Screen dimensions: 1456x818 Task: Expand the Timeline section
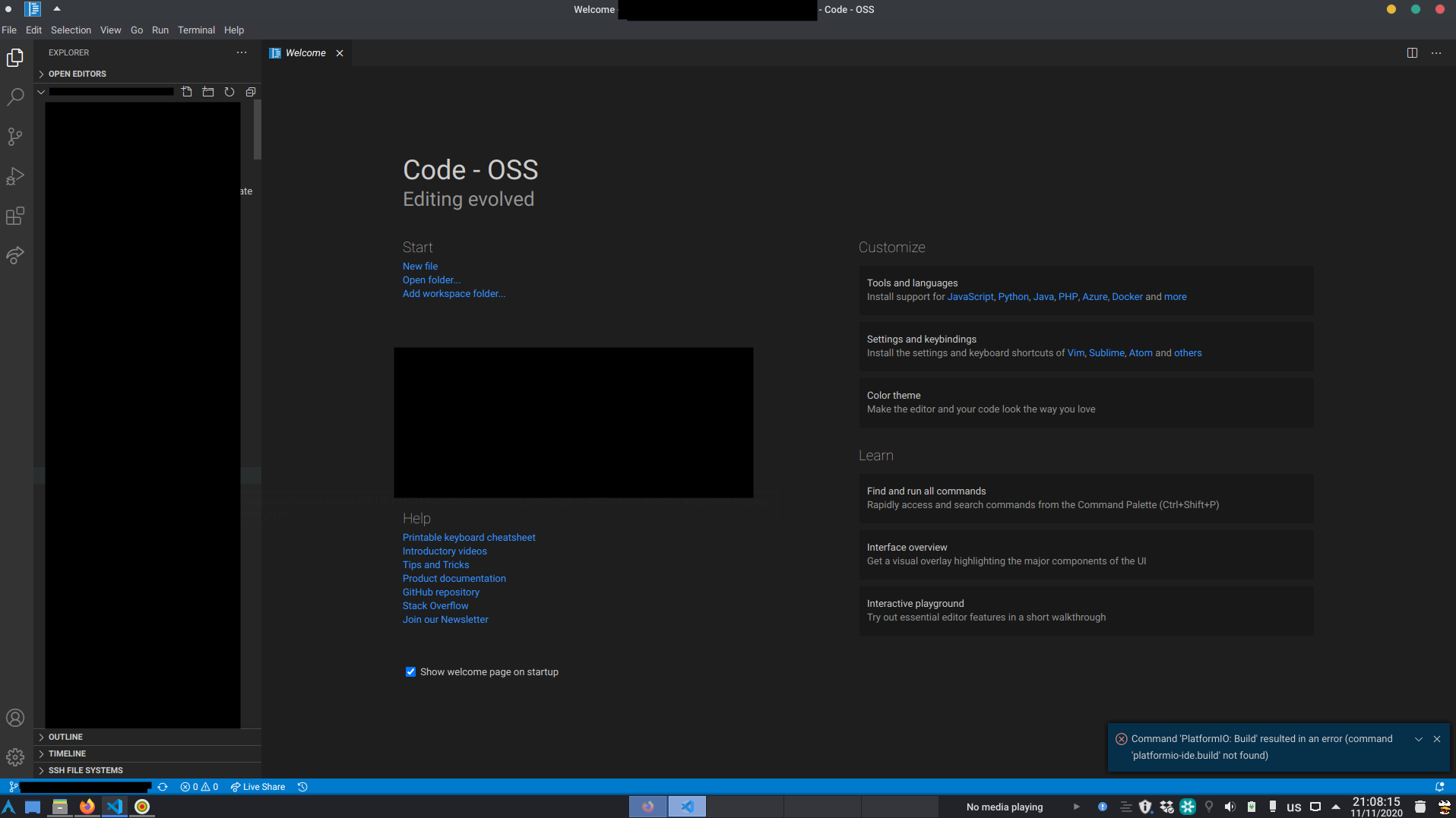click(67, 753)
